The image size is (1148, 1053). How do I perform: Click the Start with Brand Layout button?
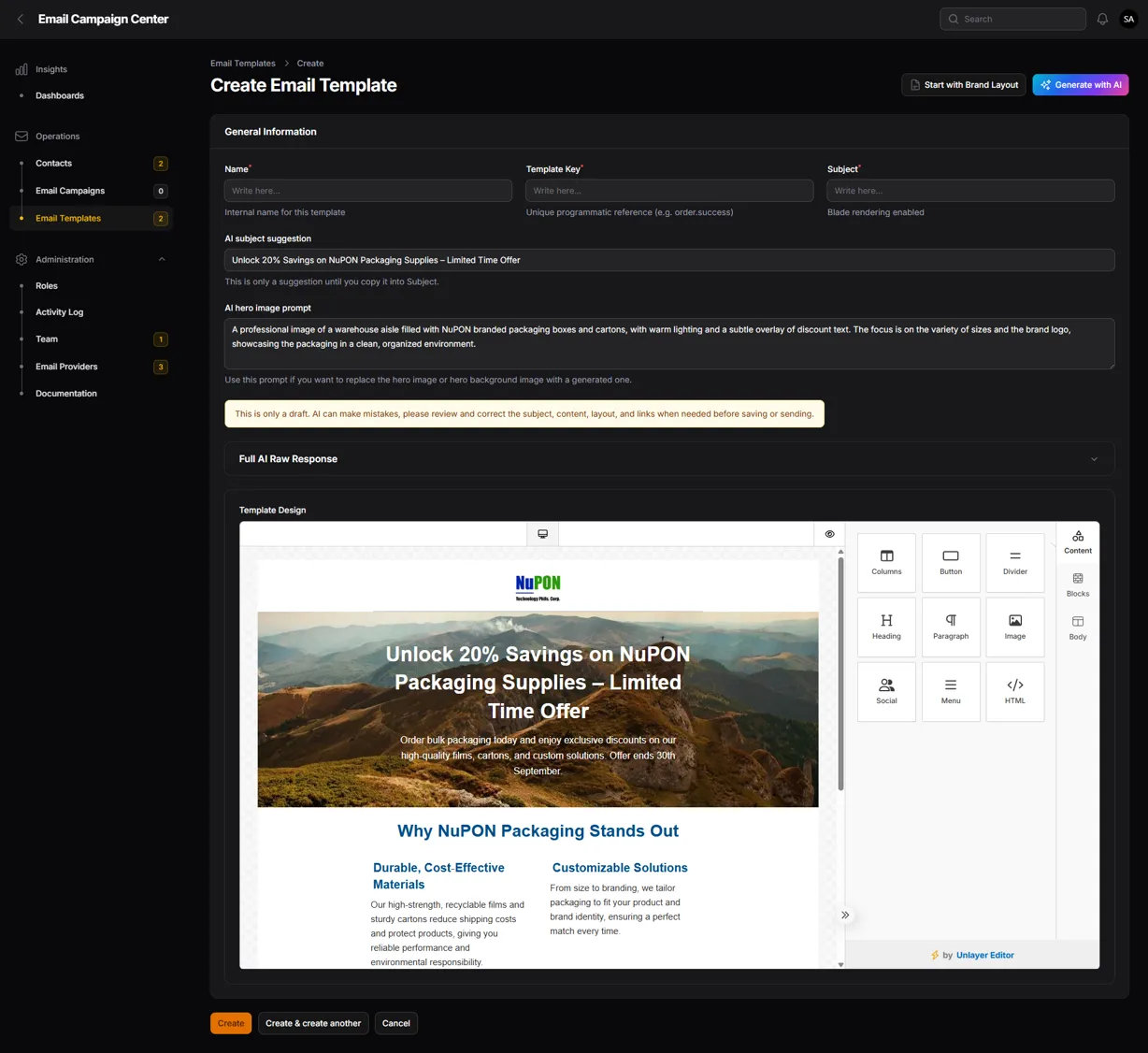[x=964, y=85]
